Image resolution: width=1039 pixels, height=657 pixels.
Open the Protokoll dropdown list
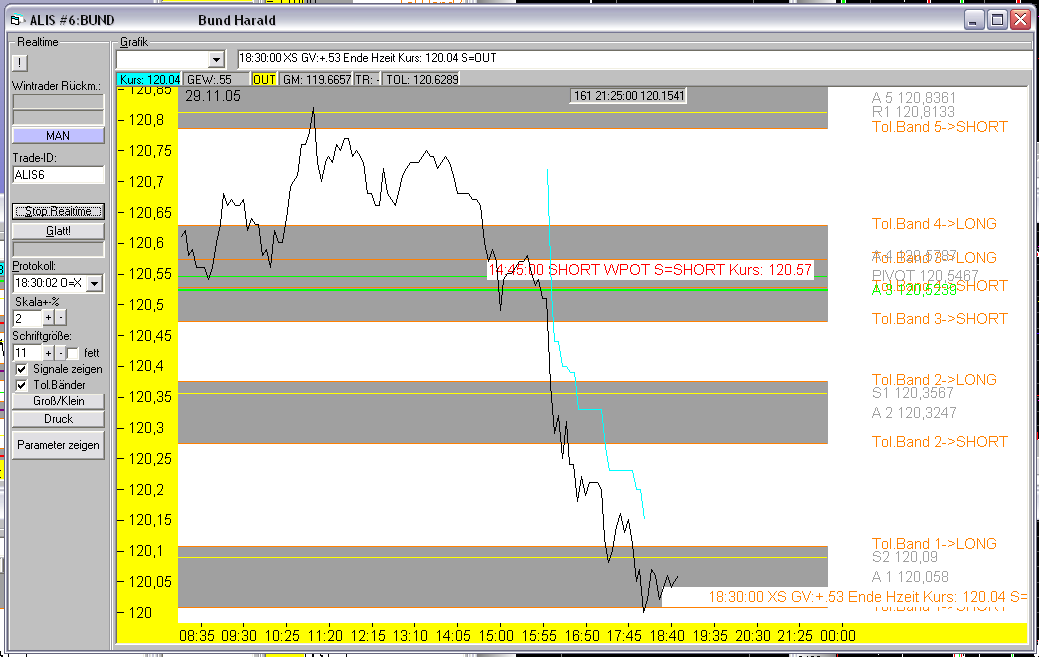(x=95, y=283)
